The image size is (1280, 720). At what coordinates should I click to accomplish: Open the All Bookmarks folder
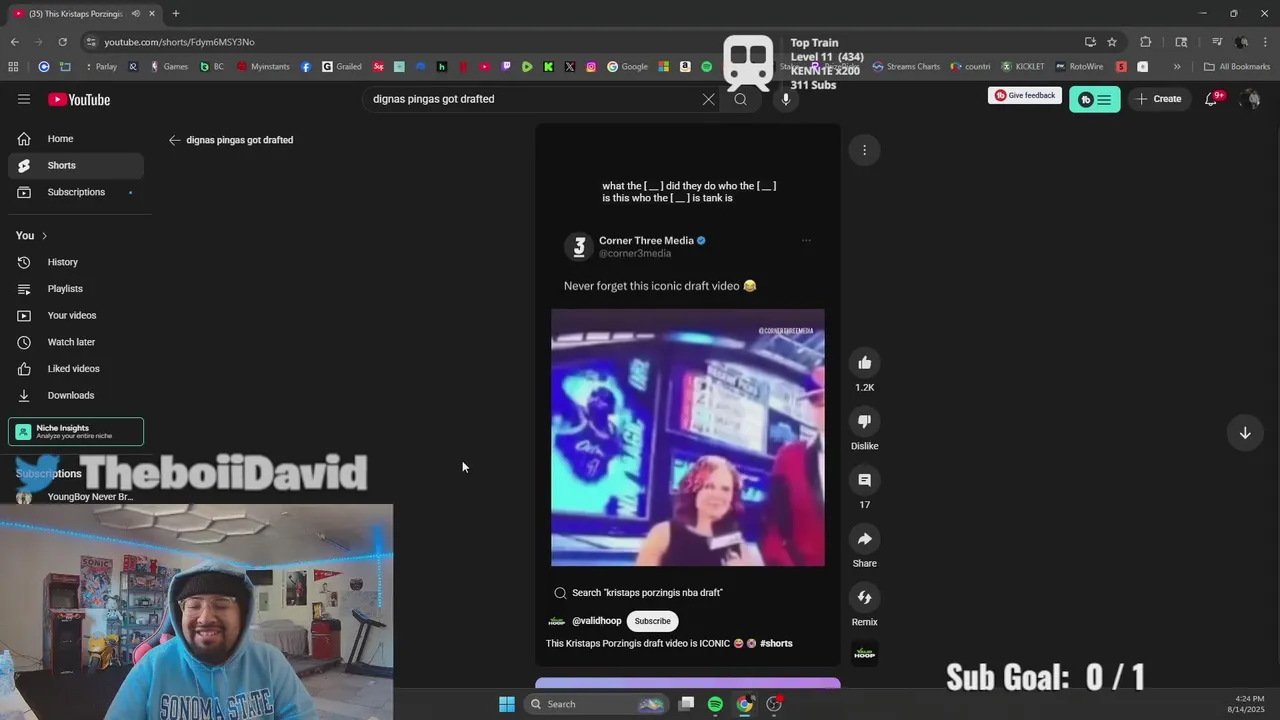pyautogui.click(x=1237, y=67)
